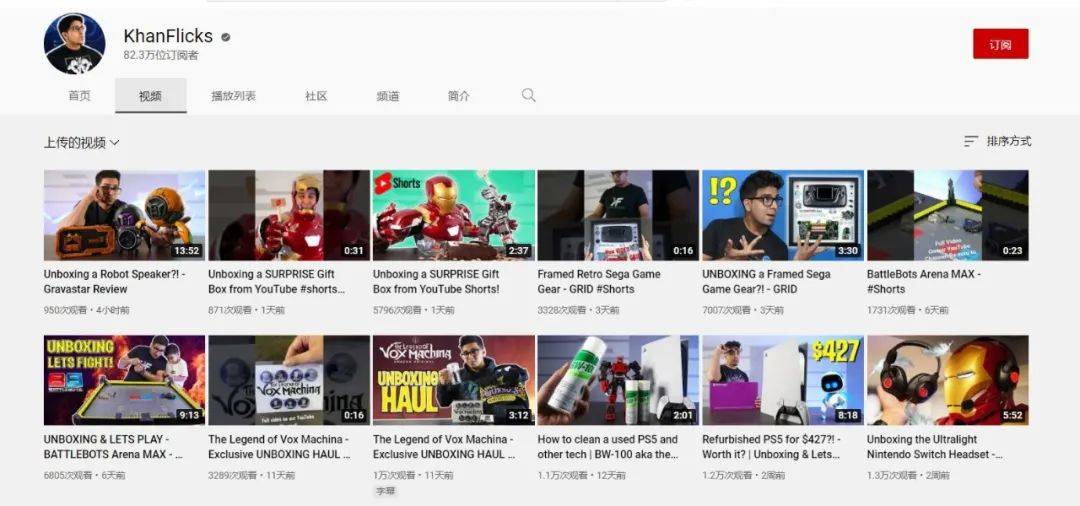This screenshot has height=506, width=1080.
Task: Open the 简介 tab
Action: 459,96
